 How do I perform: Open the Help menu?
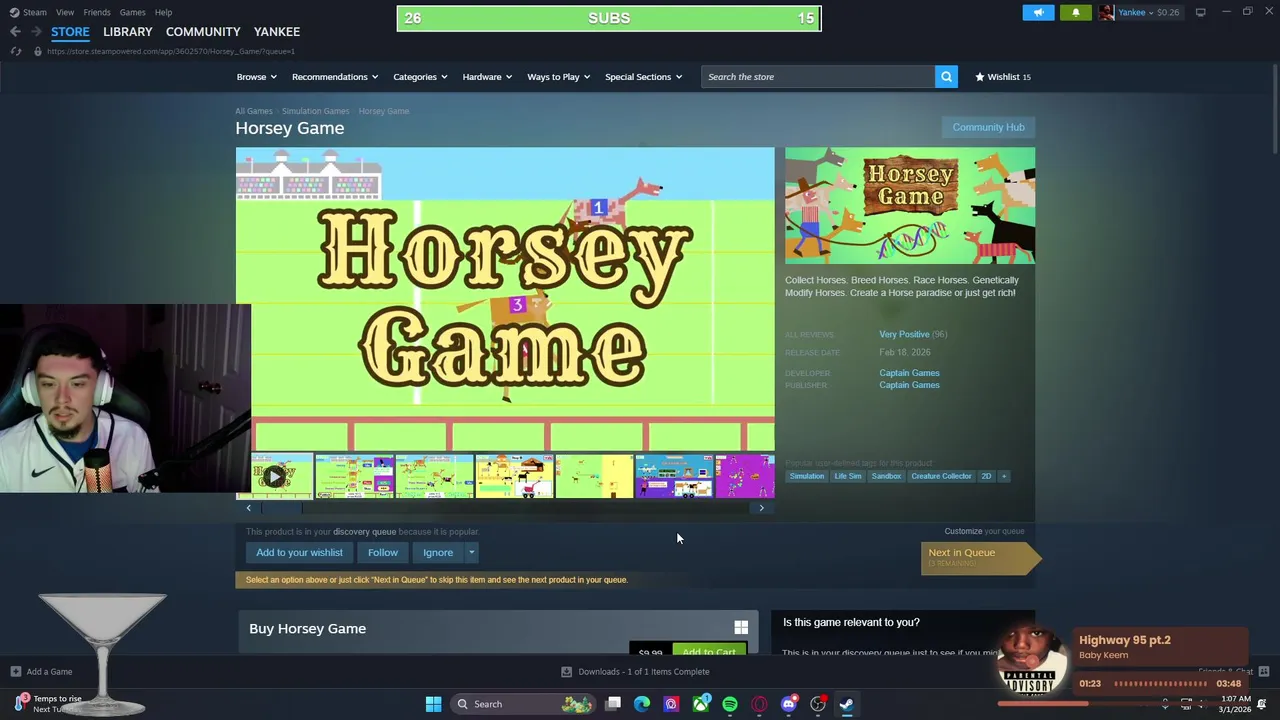tap(163, 12)
